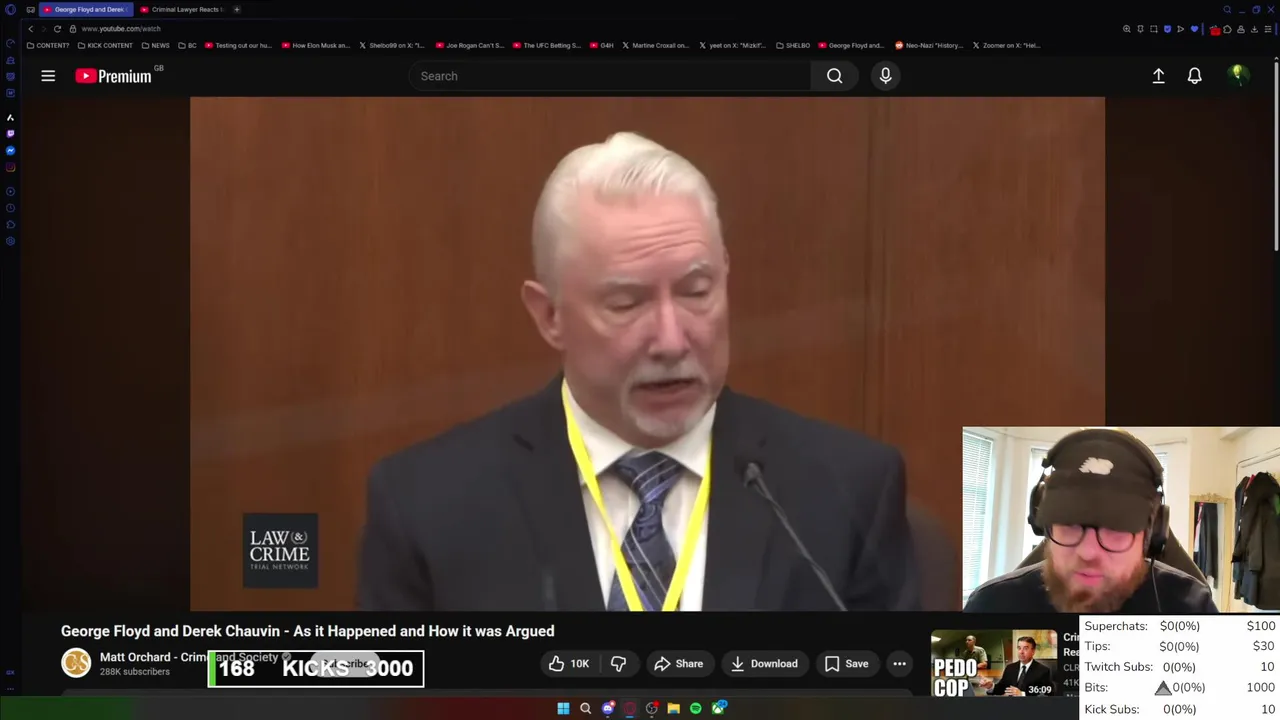Open the tab search magnifier in title bar

(1227, 9)
